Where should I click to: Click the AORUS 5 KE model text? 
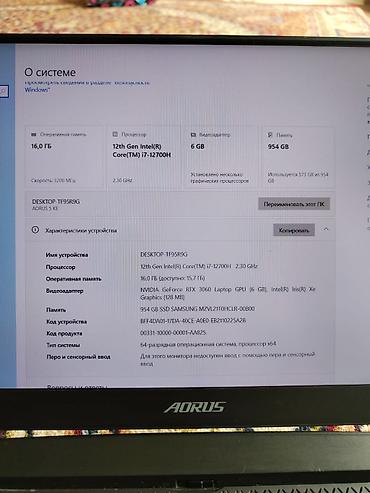point(45,208)
